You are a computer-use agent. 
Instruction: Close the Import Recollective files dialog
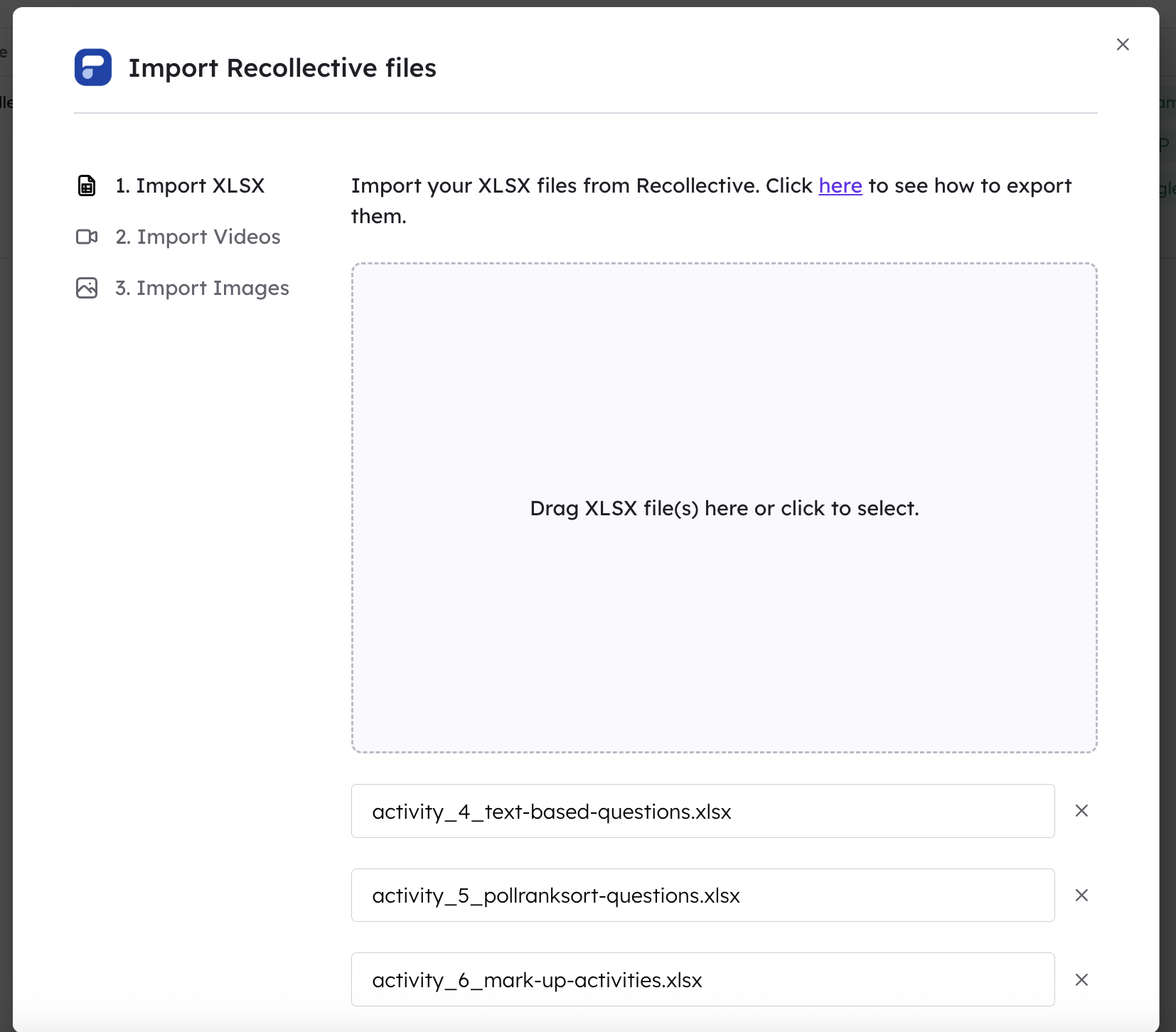tap(1123, 45)
